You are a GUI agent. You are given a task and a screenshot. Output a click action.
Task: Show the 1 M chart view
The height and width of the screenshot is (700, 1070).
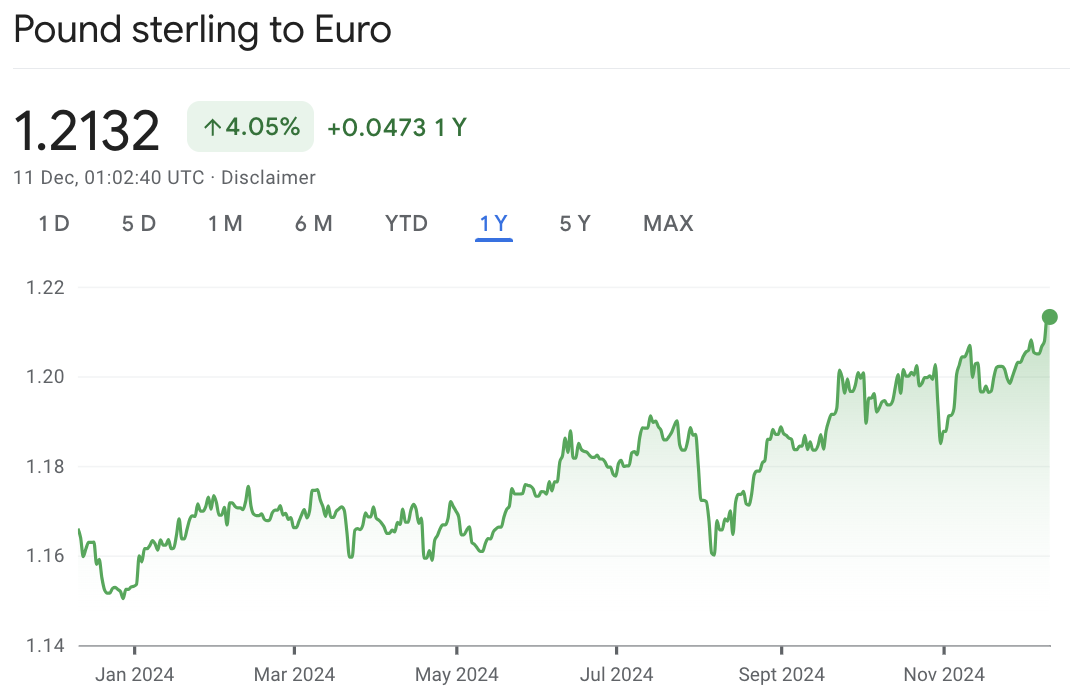225,223
